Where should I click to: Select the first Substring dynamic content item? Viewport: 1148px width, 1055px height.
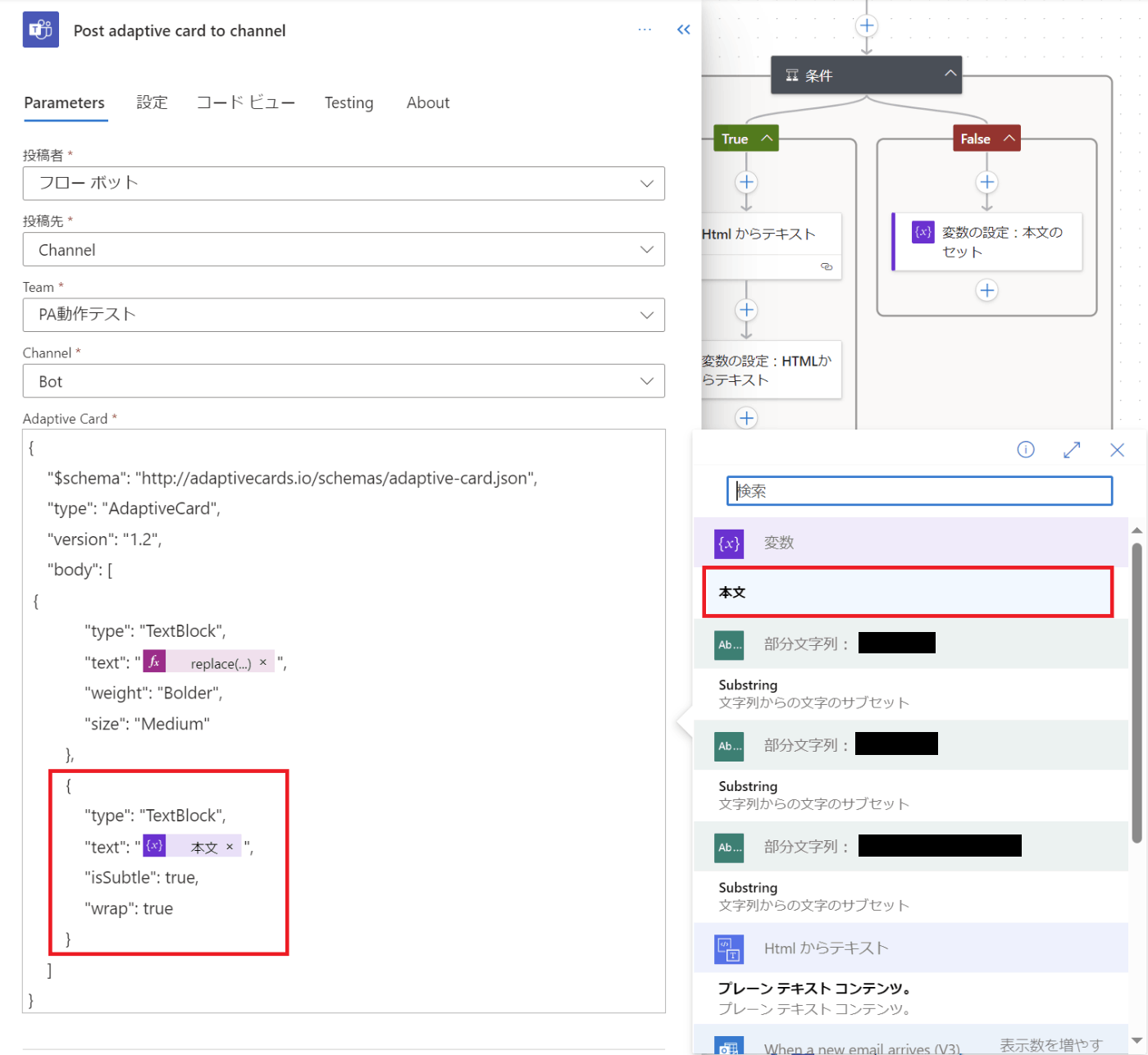[x=911, y=693]
